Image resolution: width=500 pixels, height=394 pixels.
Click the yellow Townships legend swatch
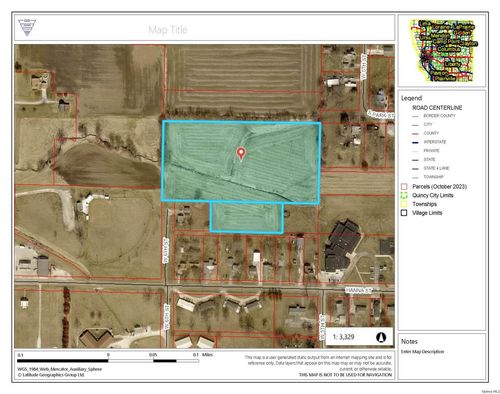[x=404, y=204]
